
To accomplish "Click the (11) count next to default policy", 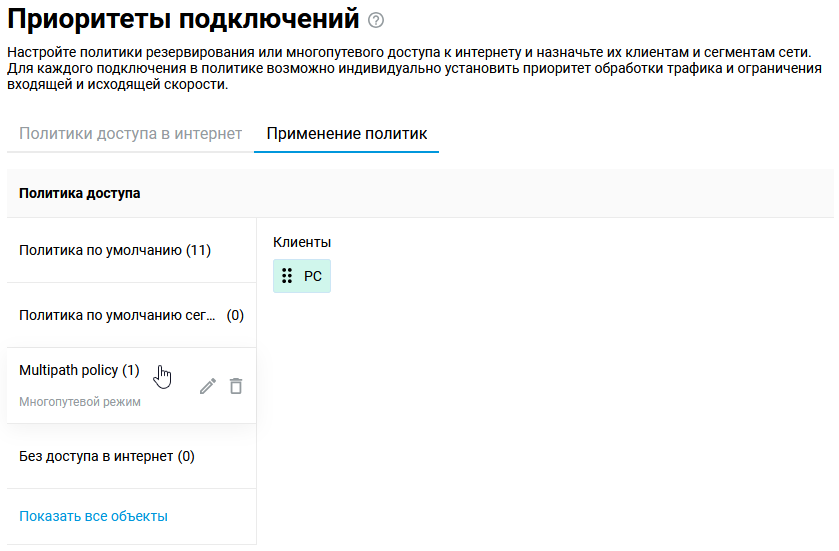I will click(x=198, y=250).
